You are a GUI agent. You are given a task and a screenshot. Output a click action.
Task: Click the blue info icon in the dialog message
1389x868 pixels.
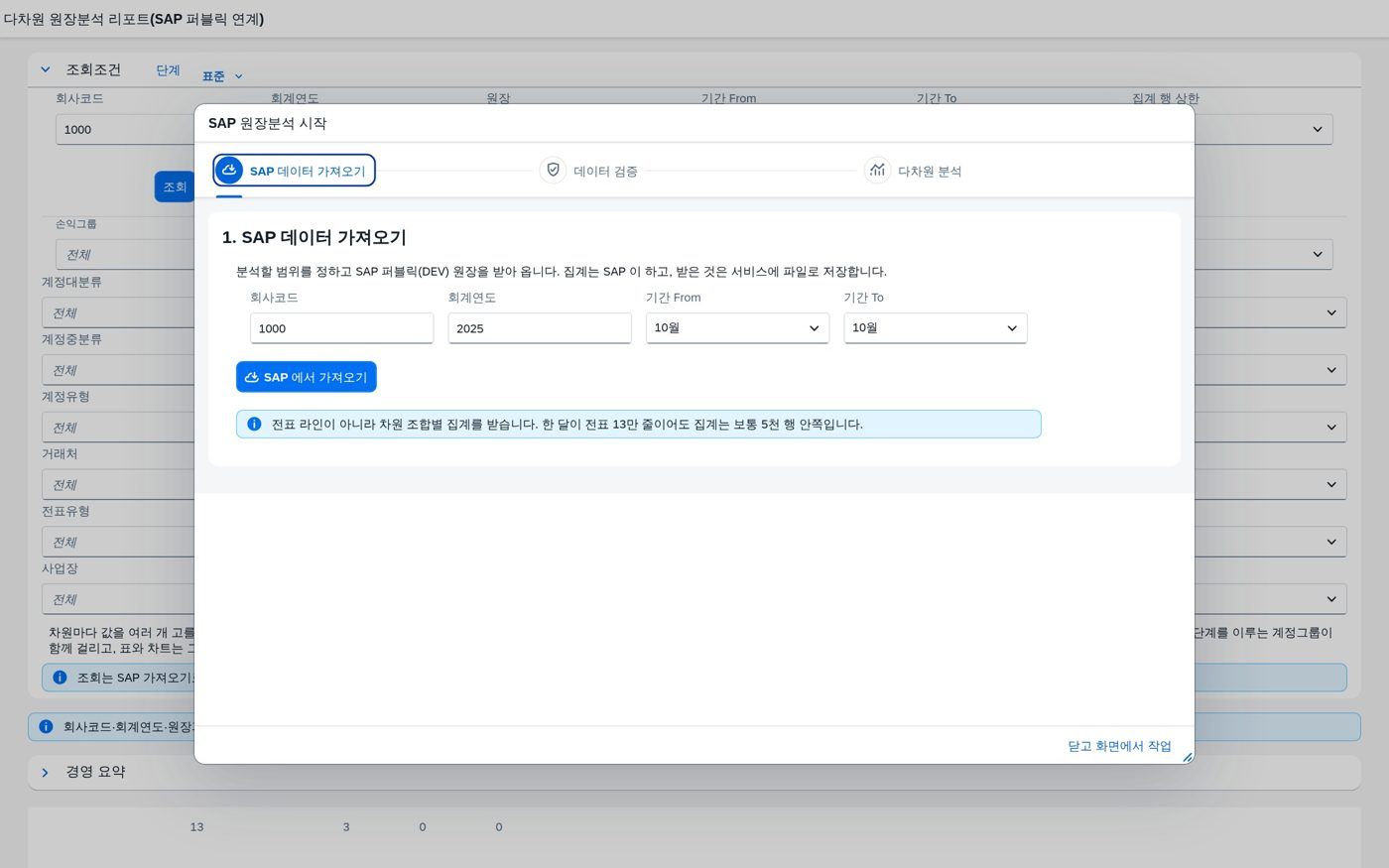point(254,425)
